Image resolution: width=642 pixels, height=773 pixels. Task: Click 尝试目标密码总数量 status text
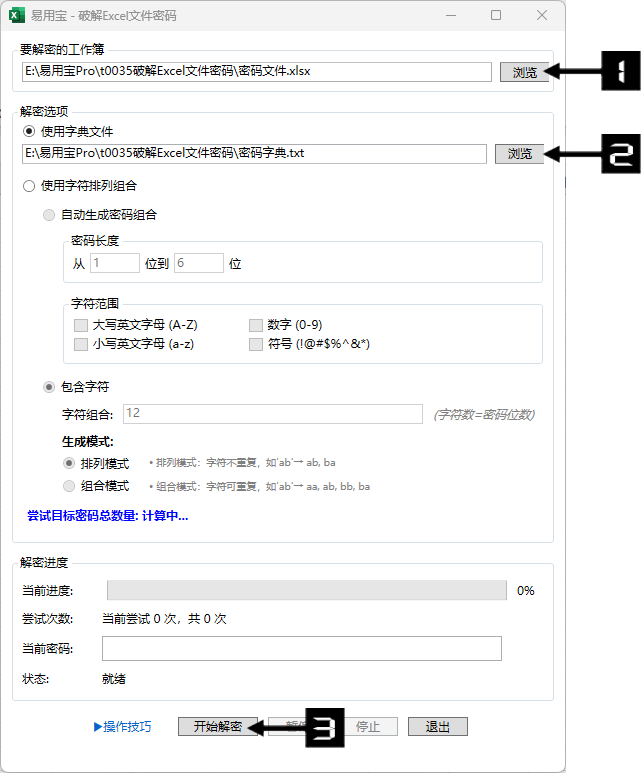[107, 516]
